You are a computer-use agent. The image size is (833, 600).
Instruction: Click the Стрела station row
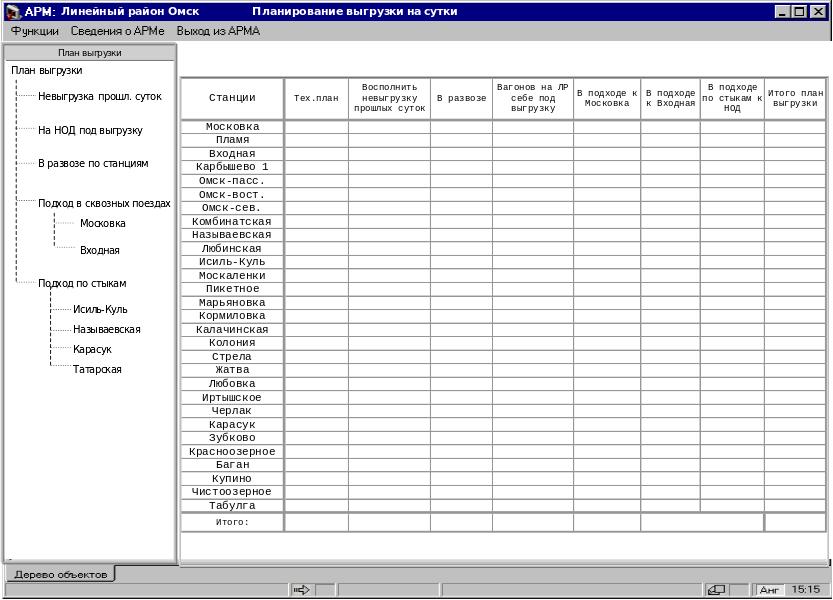(x=232, y=357)
